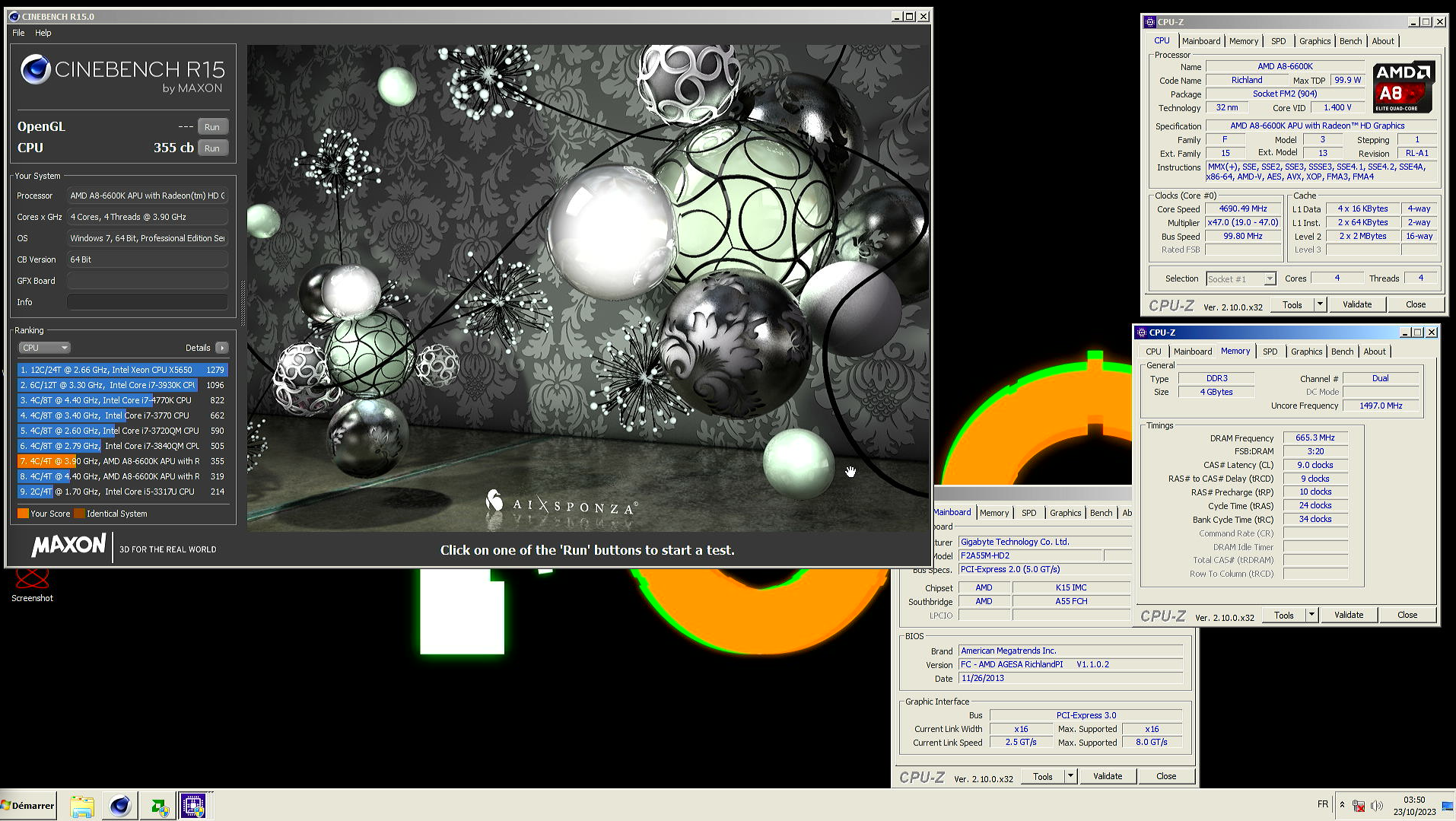Open the Help menu in Cinebench
This screenshot has height=821, width=1456.
click(43, 33)
